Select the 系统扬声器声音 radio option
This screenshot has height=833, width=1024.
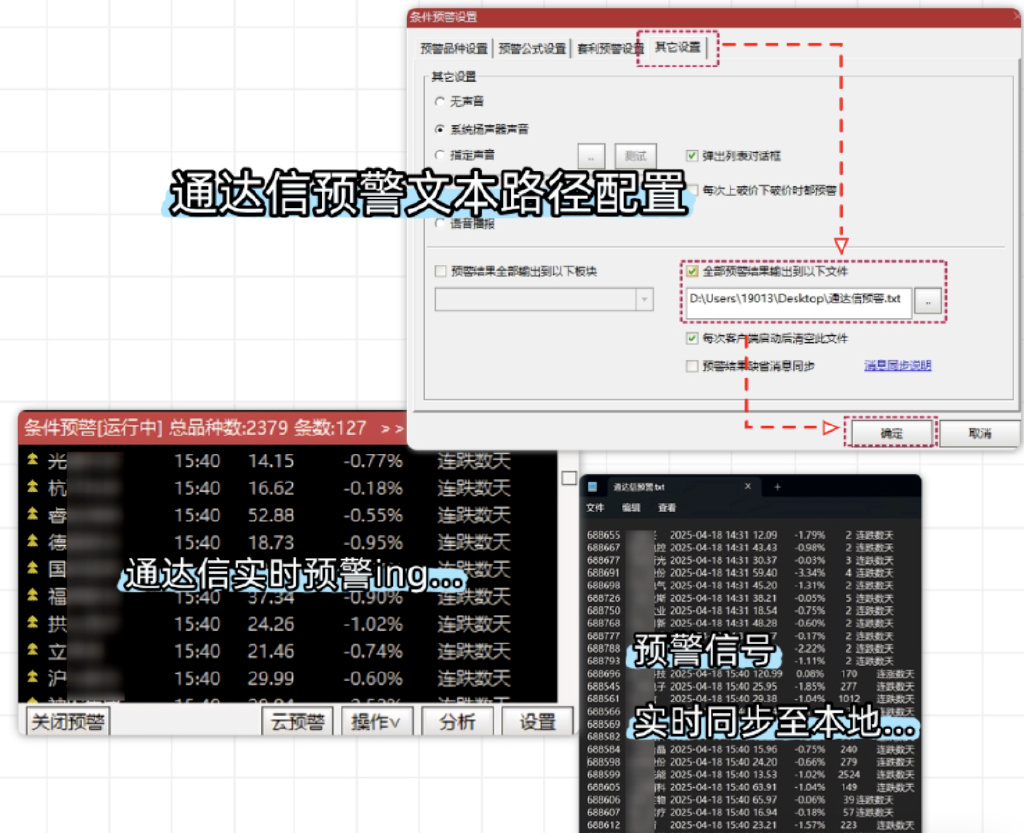pyautogui.click(x=440, y=129)
